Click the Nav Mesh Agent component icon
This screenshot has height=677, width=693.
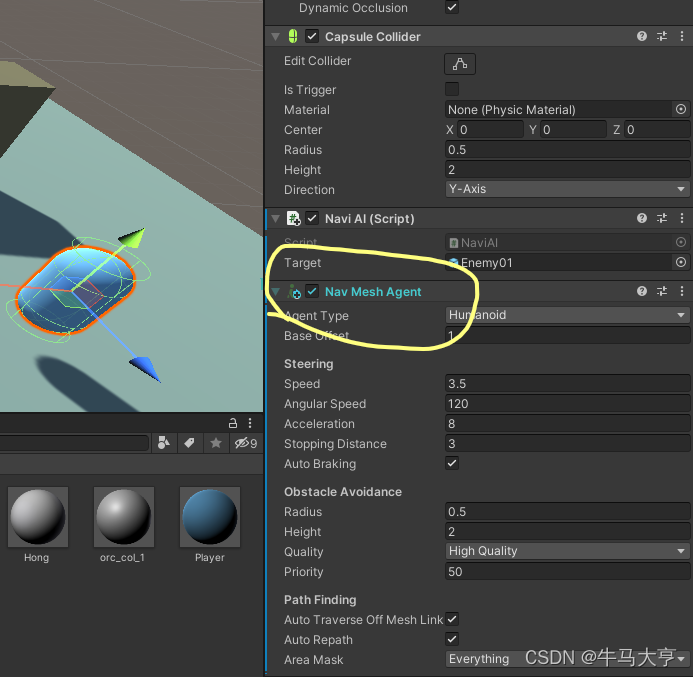(294, 292)
